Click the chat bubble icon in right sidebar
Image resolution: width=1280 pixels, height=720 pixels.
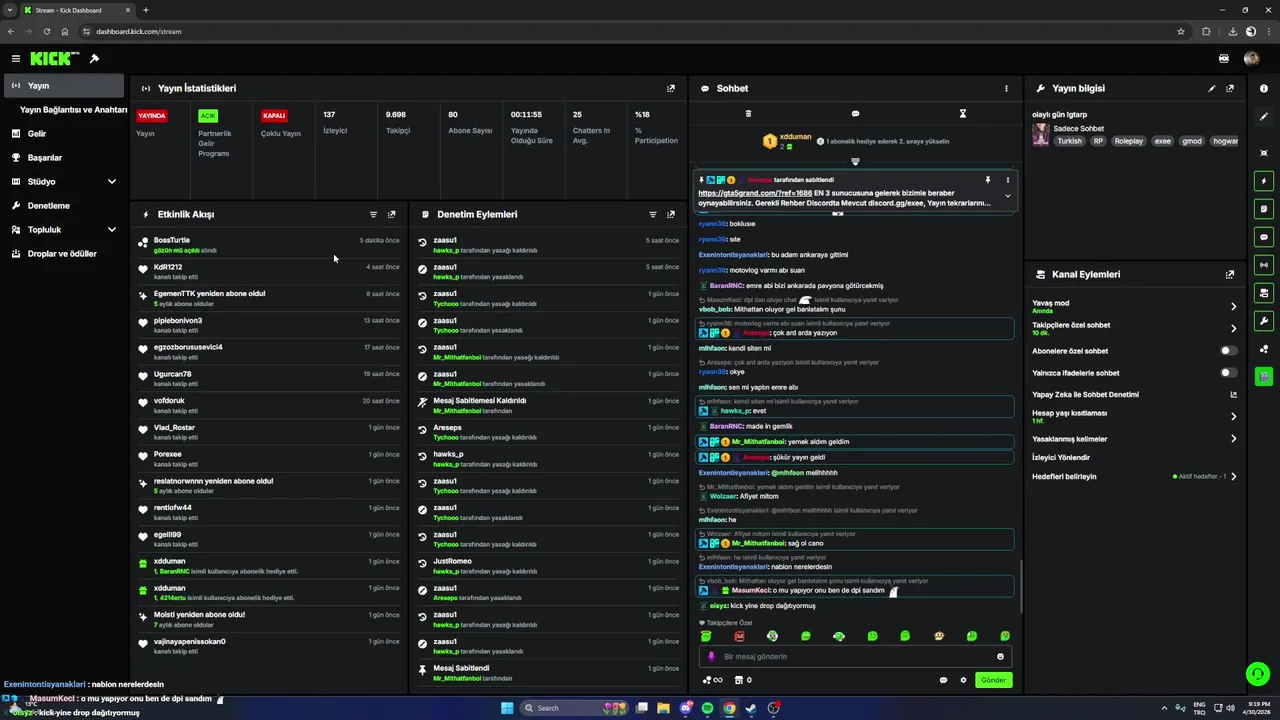pos(1264,237)
